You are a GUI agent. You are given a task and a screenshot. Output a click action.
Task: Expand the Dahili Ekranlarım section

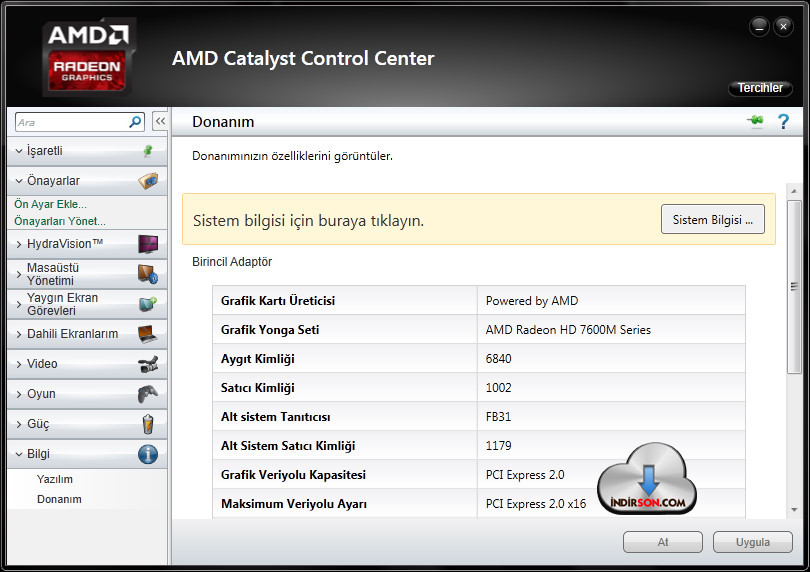(19, 334)
